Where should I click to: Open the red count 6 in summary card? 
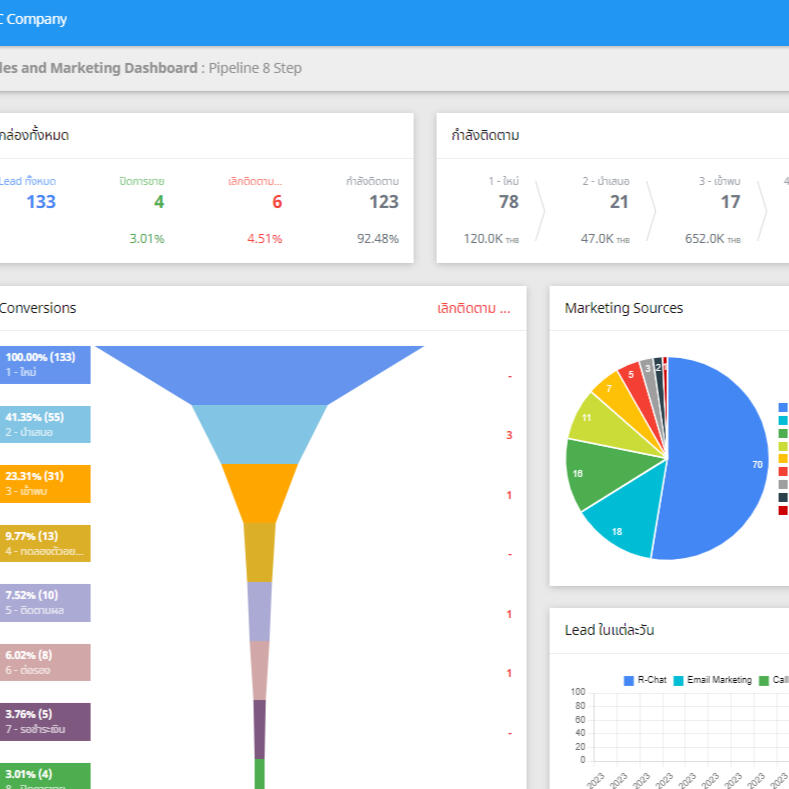point(277,202)
